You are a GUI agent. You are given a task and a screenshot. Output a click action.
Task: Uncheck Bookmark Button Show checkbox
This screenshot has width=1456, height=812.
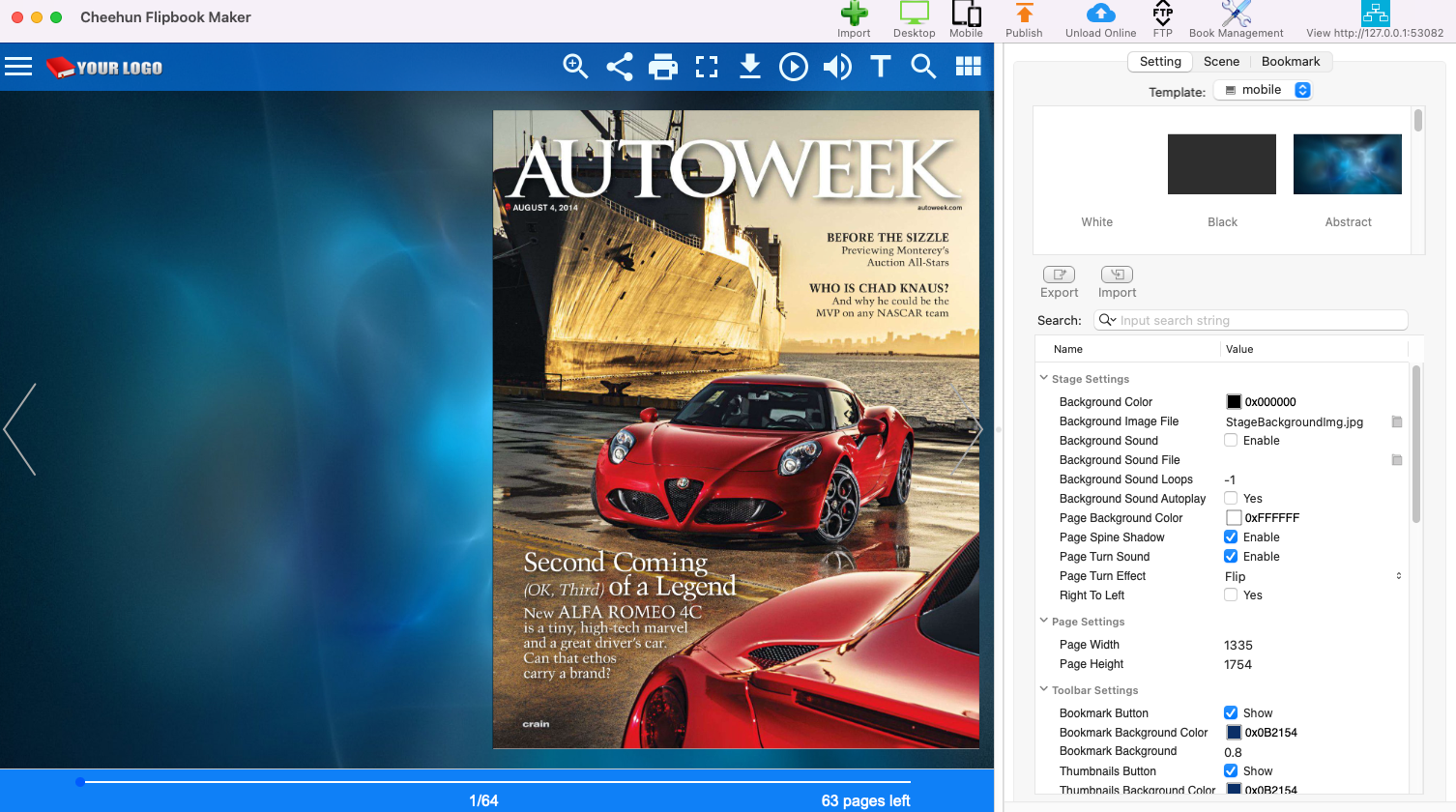pos(1231,713)
